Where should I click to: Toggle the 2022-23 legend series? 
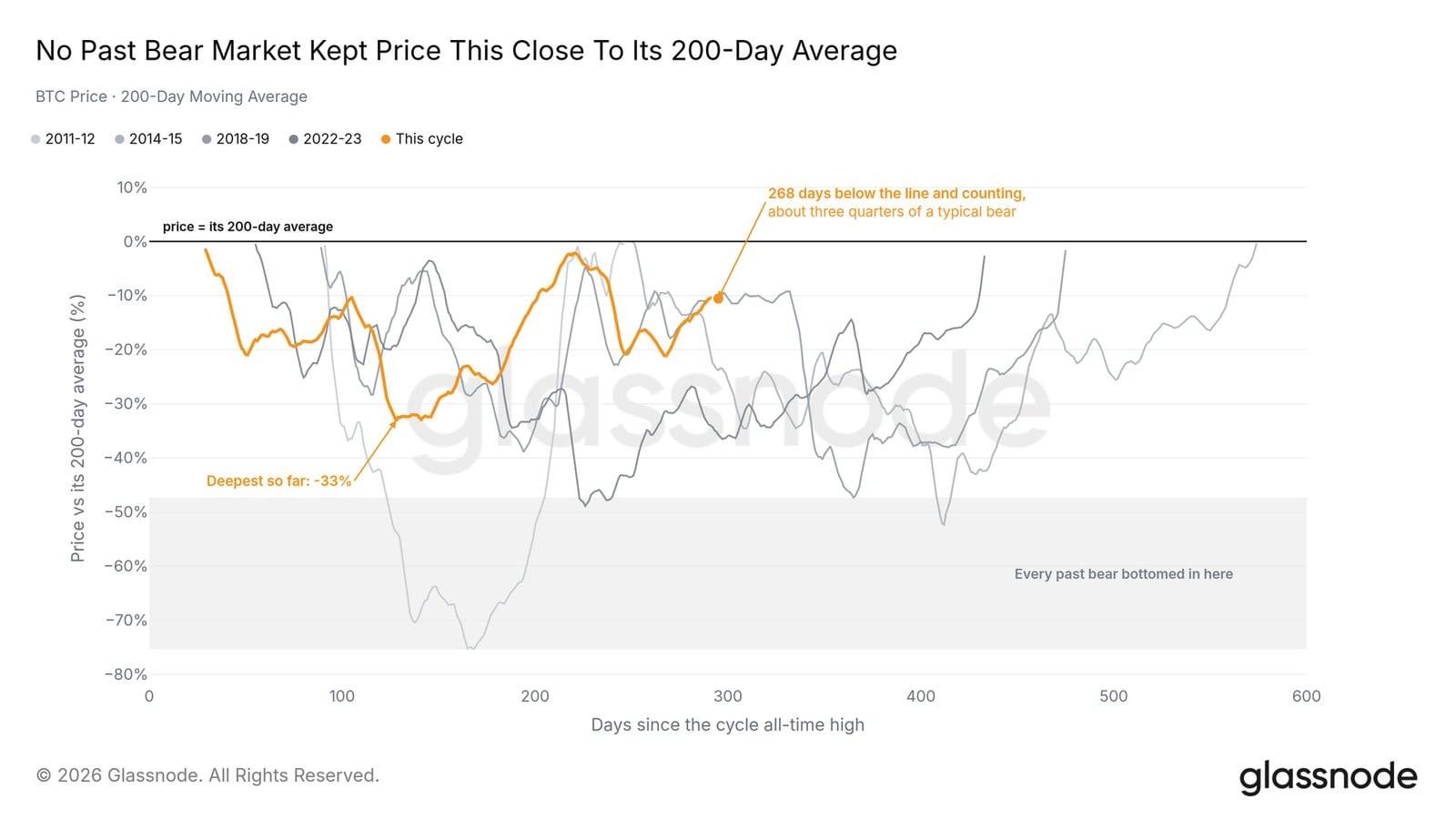tap(325, 139)
